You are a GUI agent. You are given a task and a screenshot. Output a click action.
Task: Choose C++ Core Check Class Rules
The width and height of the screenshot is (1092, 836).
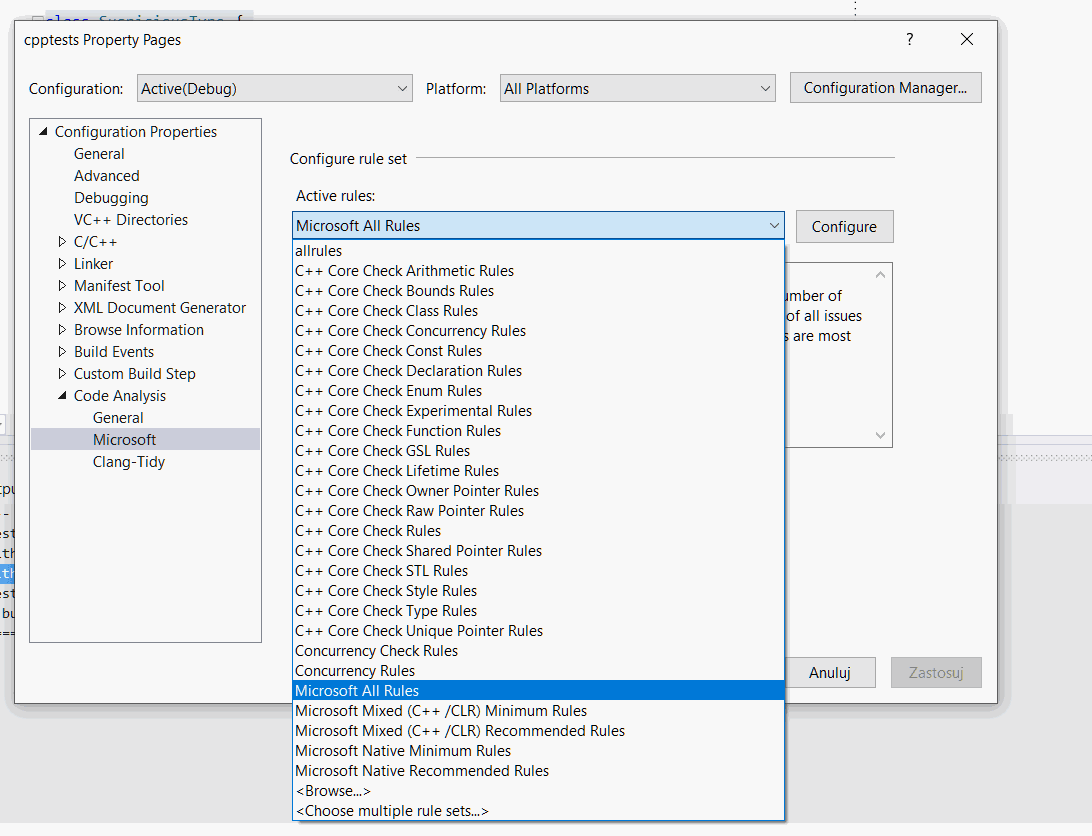(x=538, y=311)
